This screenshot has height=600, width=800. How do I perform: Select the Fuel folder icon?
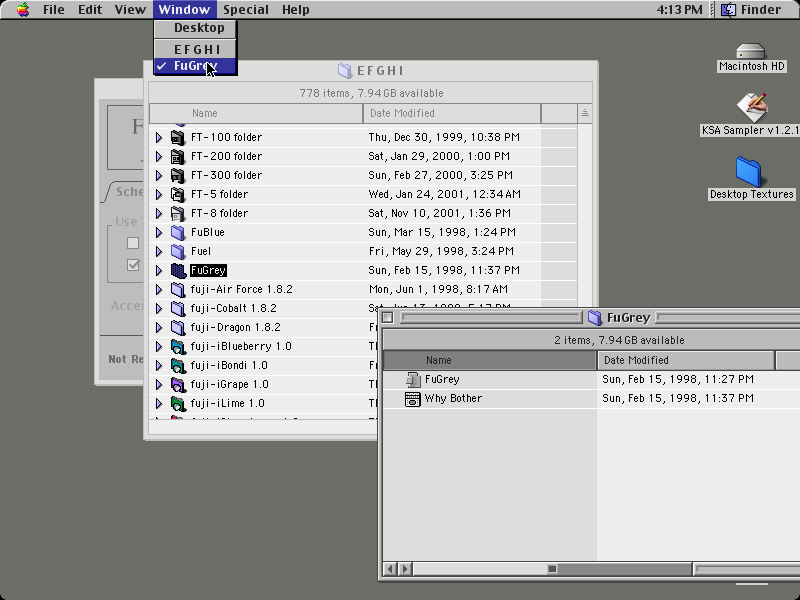point(178,251)
